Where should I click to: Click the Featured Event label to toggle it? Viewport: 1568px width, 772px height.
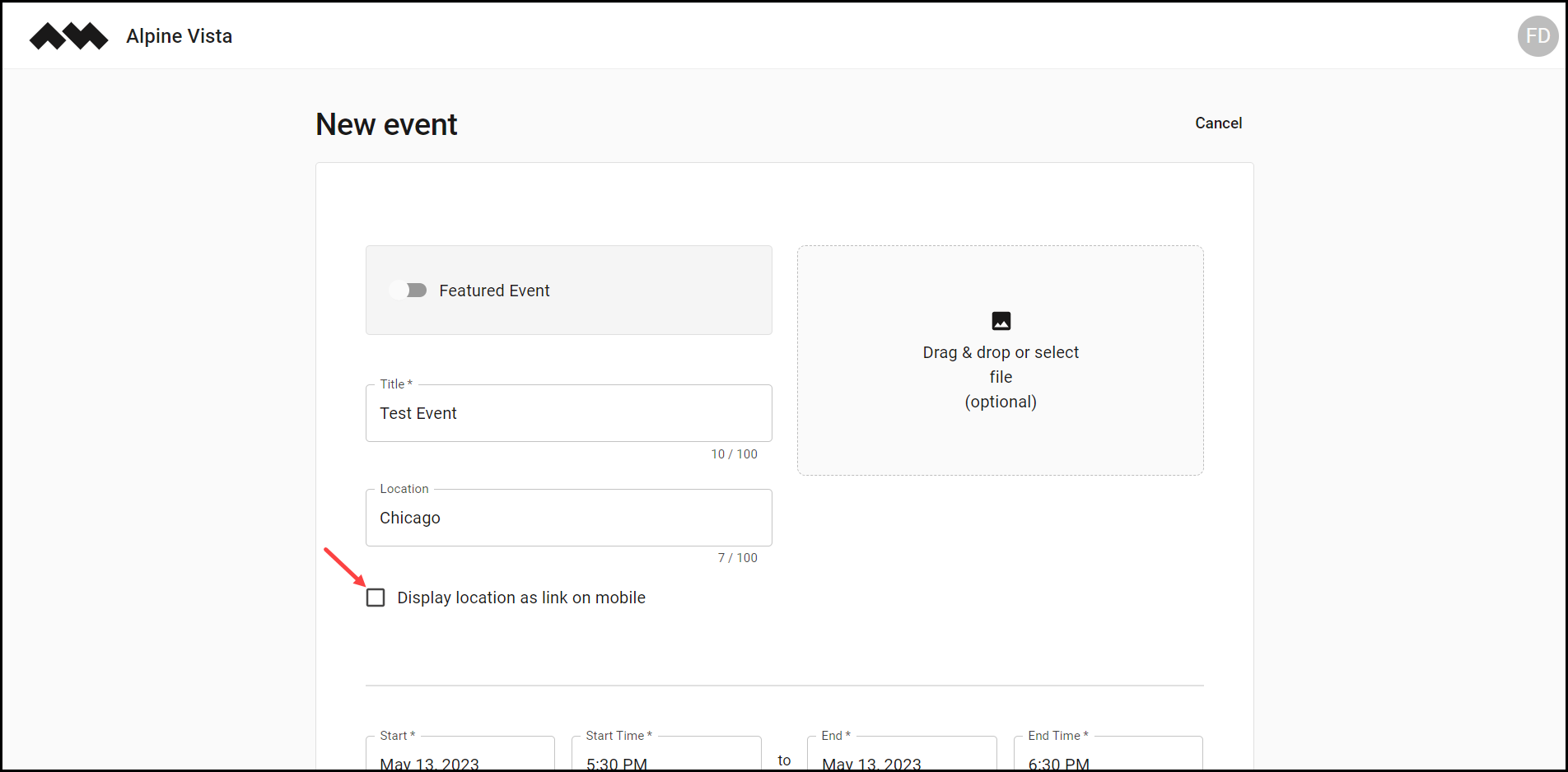(x=494, y=290)
